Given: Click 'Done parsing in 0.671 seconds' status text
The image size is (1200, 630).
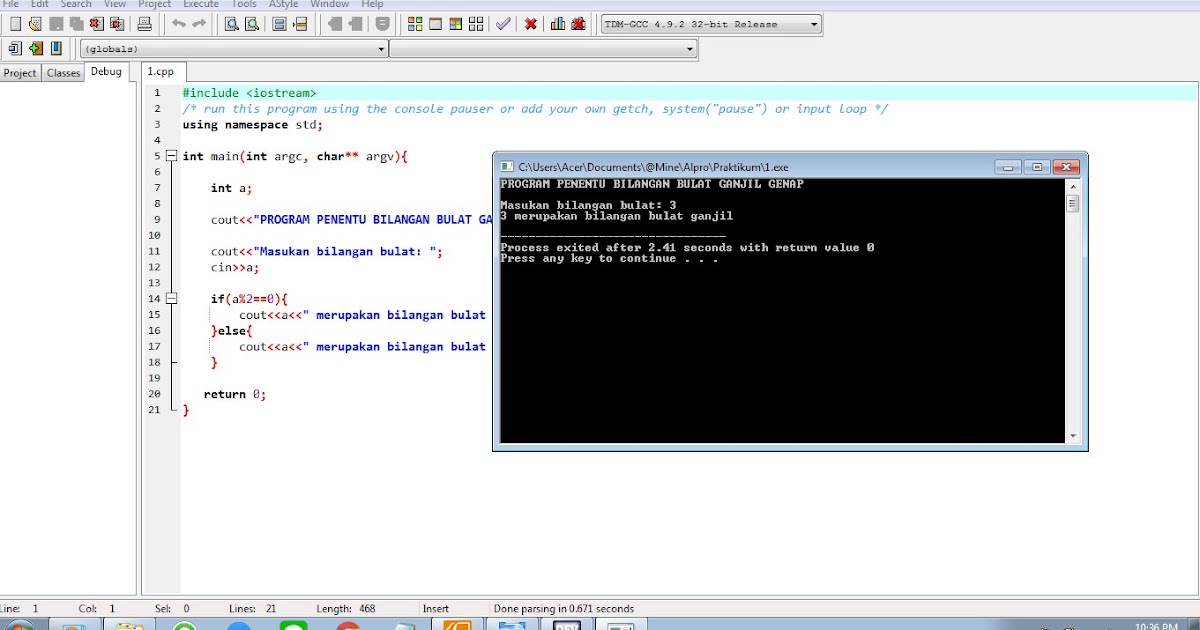Looking at the screenshot, I should pos(563,608).
